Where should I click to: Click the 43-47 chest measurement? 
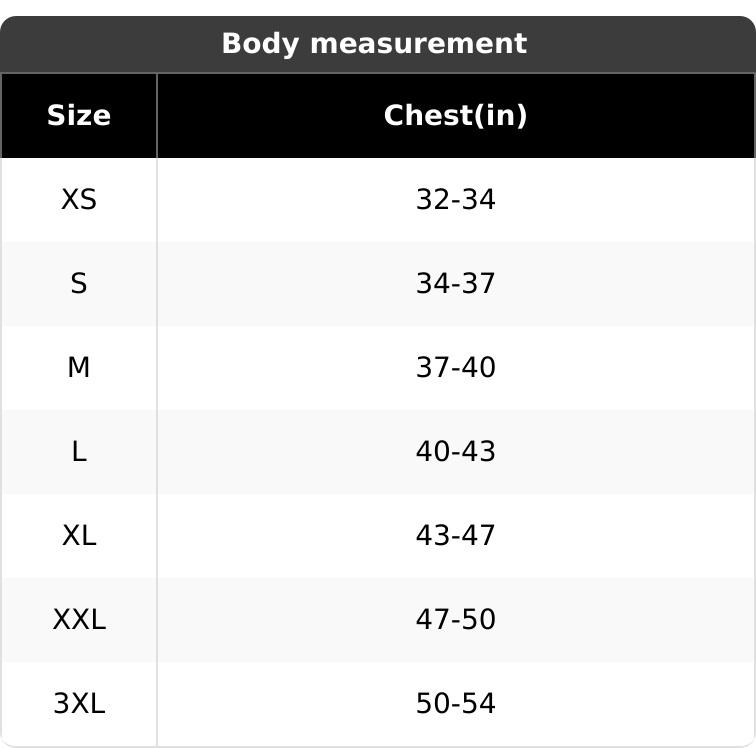coord(455,536)
